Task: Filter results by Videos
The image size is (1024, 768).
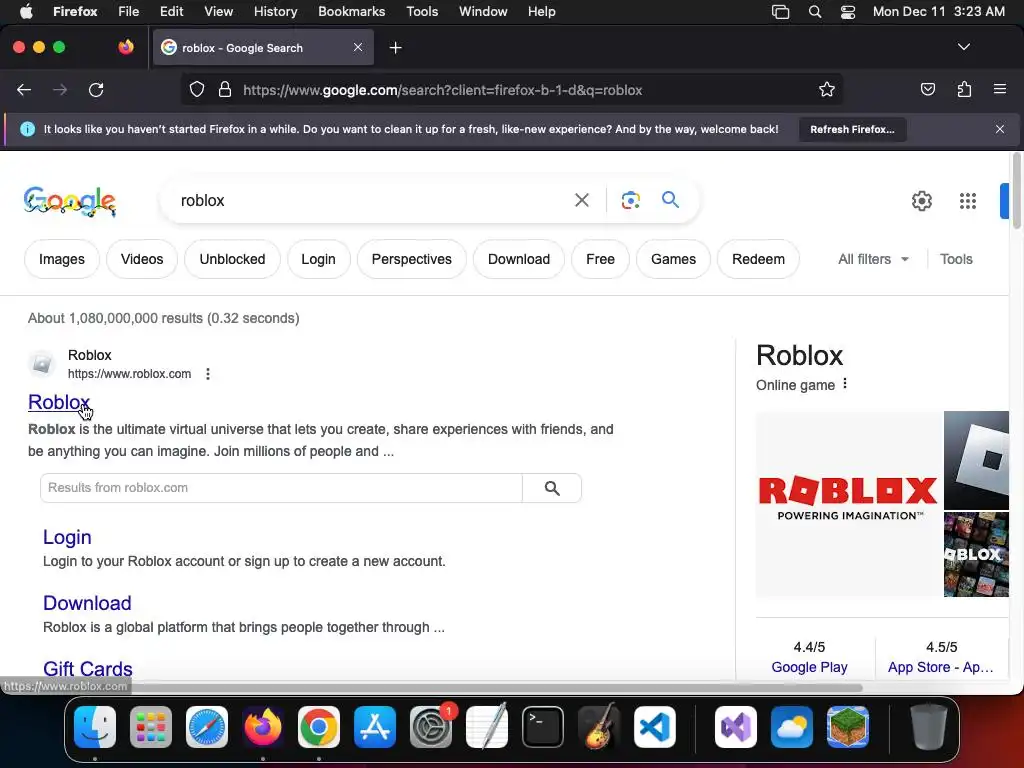Action: coord(142,259)
